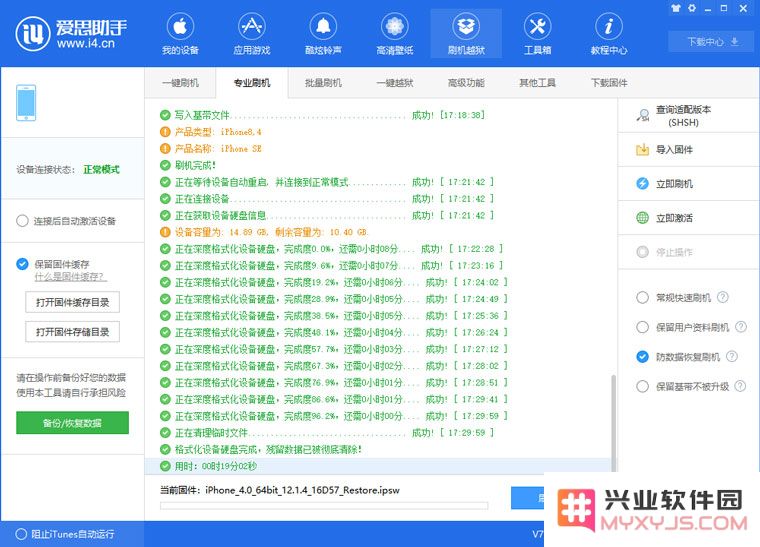Toggle 防数据恢复刷机 mode

tap(643, 357)
